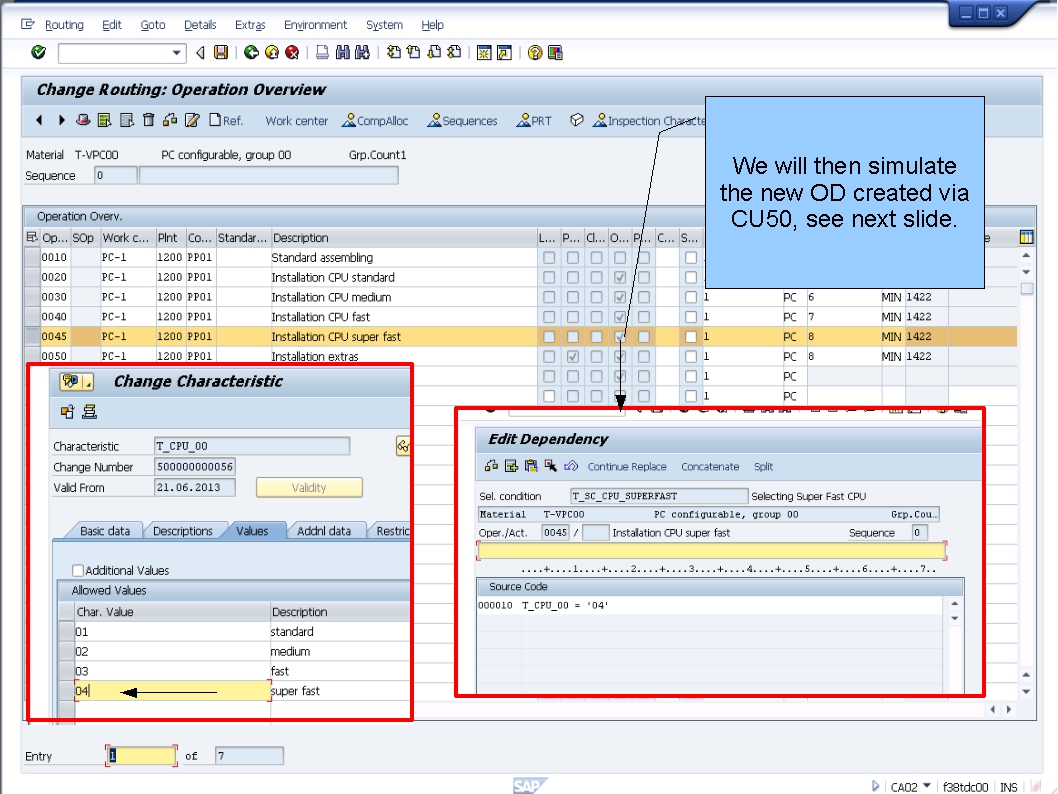Open the table layout configuration control
This screenshot has width=1058, height=794.
click(x=1025, y=237)
